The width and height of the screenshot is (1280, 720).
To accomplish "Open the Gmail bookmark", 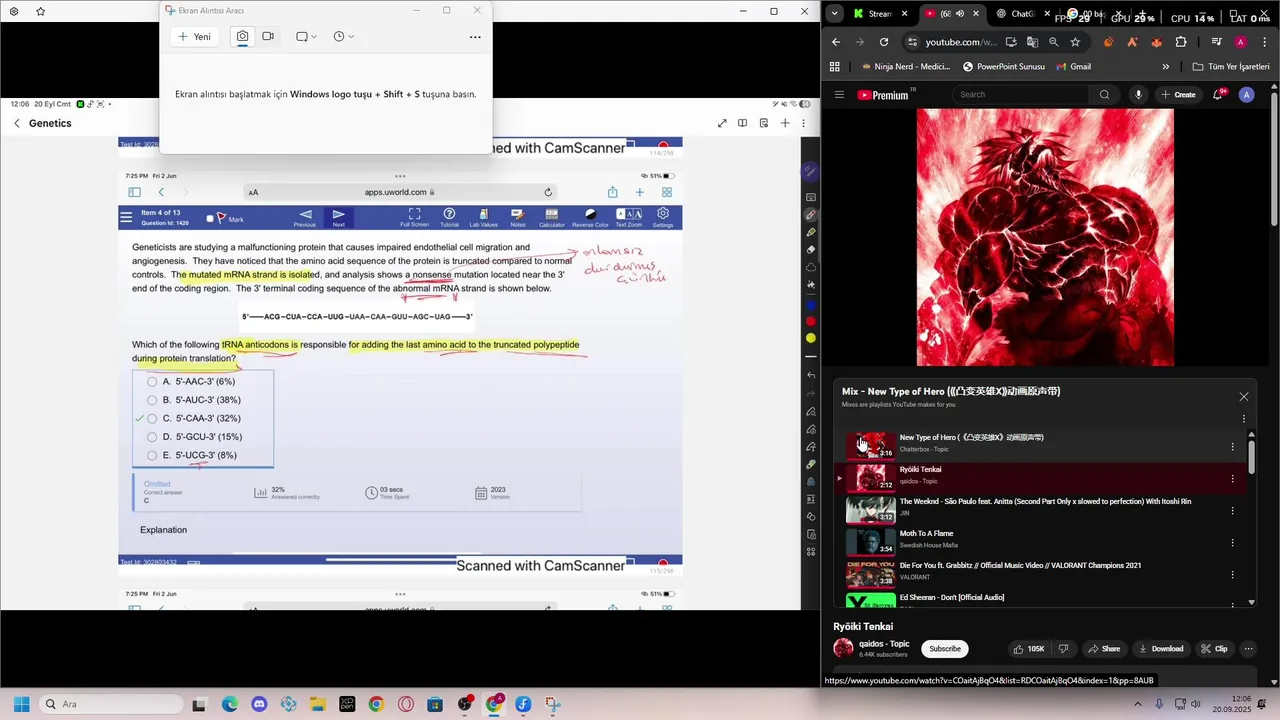I will pos(1072,67).
